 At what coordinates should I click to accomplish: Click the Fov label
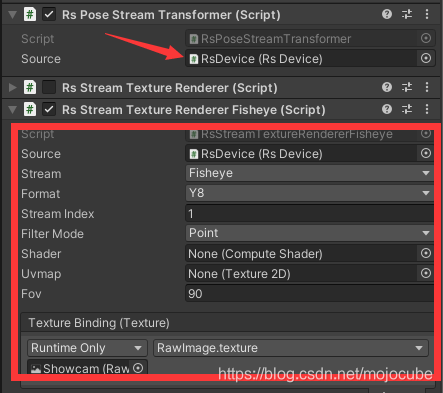click(31, 294)
